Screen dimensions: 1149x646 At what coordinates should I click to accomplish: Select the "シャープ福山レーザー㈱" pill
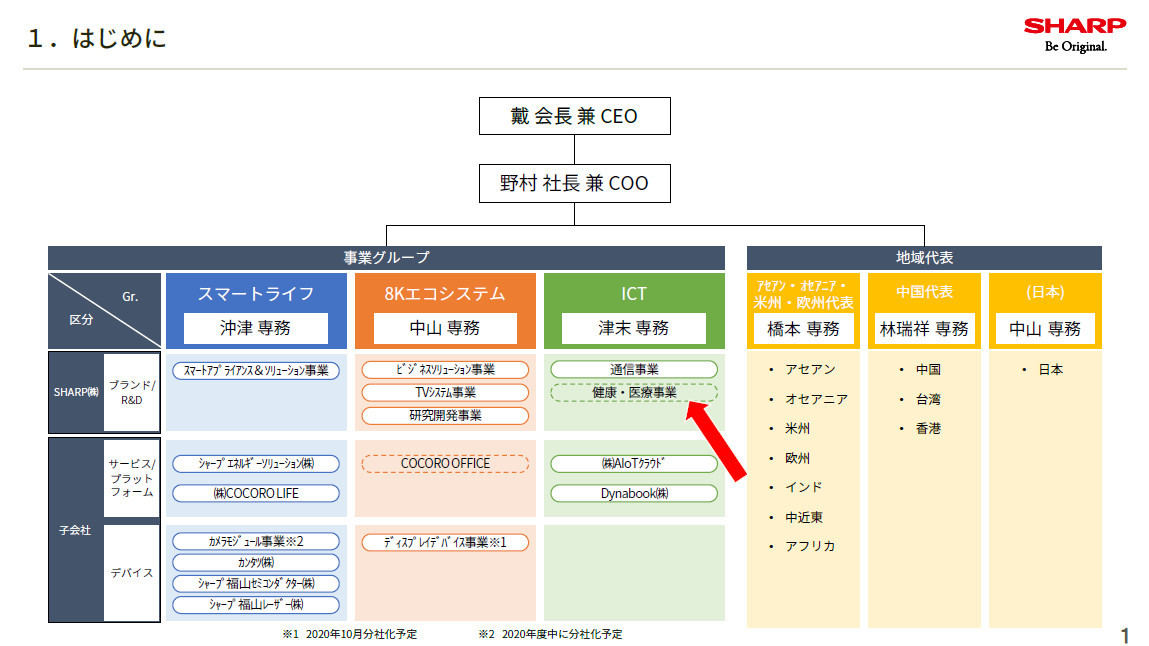pos(256,605)
